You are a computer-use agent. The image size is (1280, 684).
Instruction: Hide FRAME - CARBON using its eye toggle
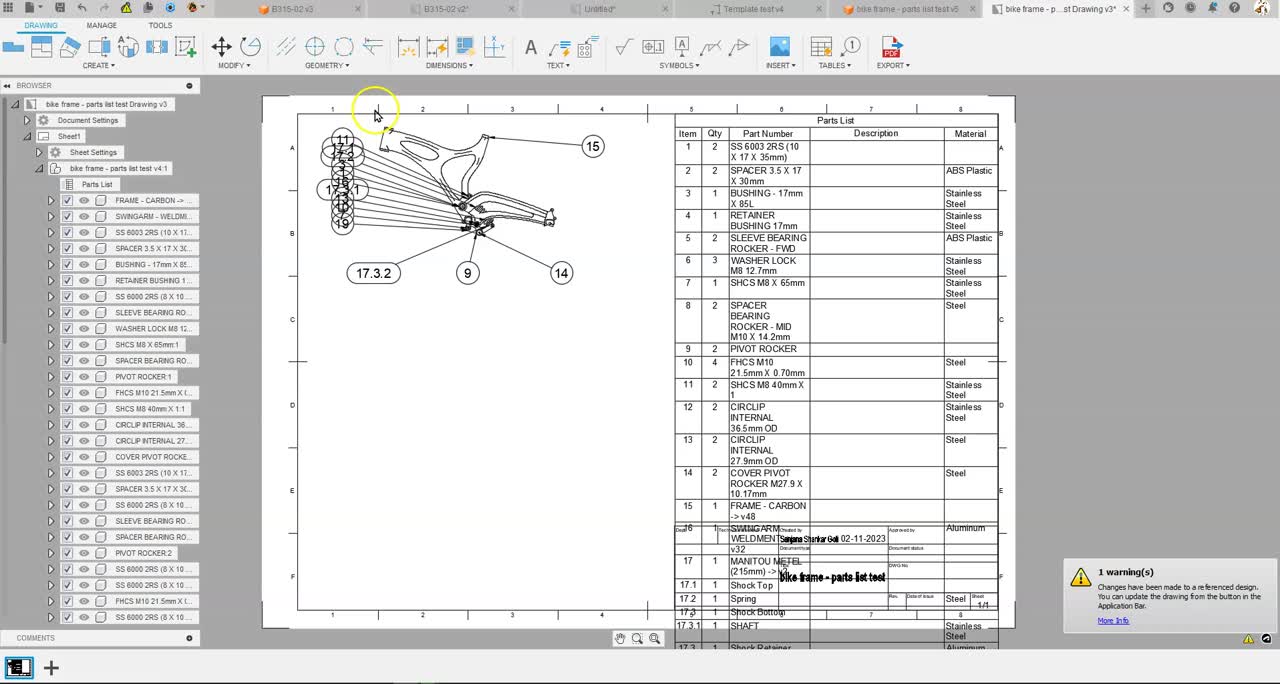click(84, 200)
